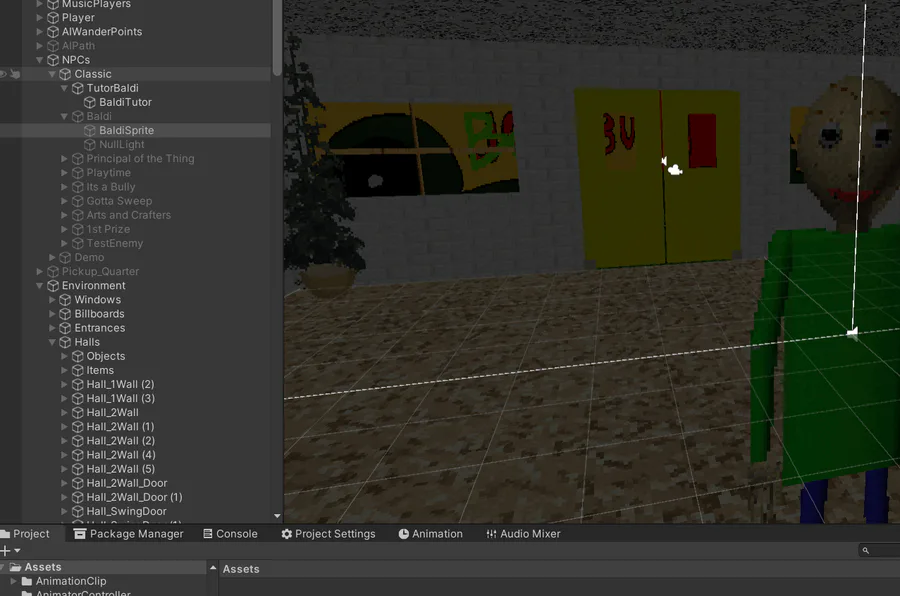This screenshot has width=900, height=596.
Task: Click the Assets folder icon
Action: point(15,567)
